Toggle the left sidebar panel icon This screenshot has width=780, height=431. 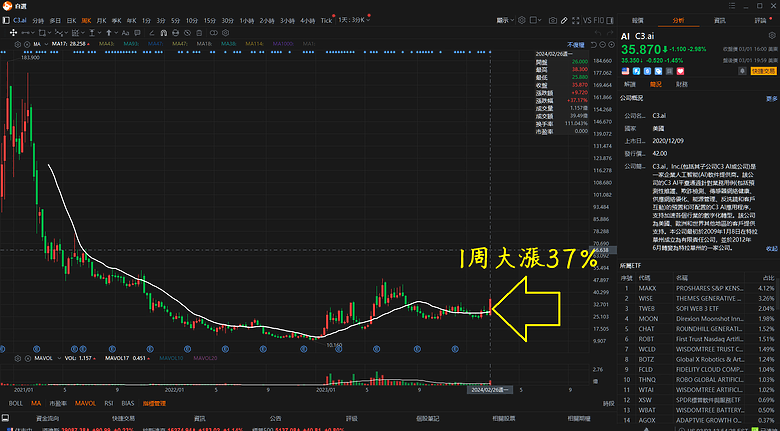[x=6, y=20]
